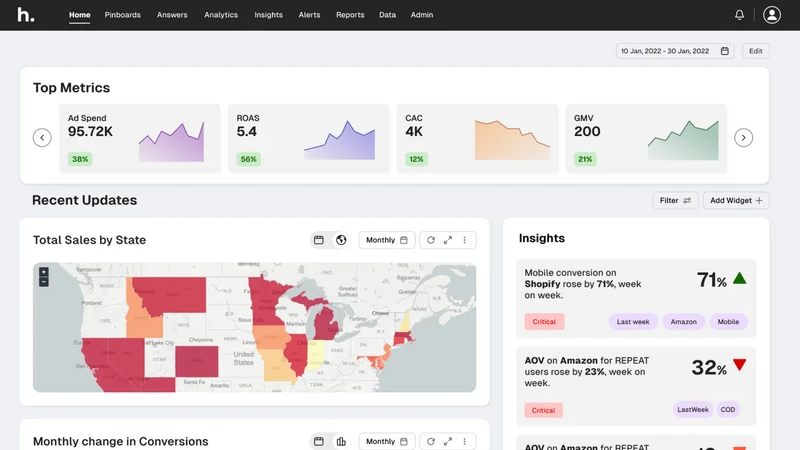Viewport: 800px width, 450px height.
Task: Select the Ad Spend metric card
Action: tap(140, 138)
